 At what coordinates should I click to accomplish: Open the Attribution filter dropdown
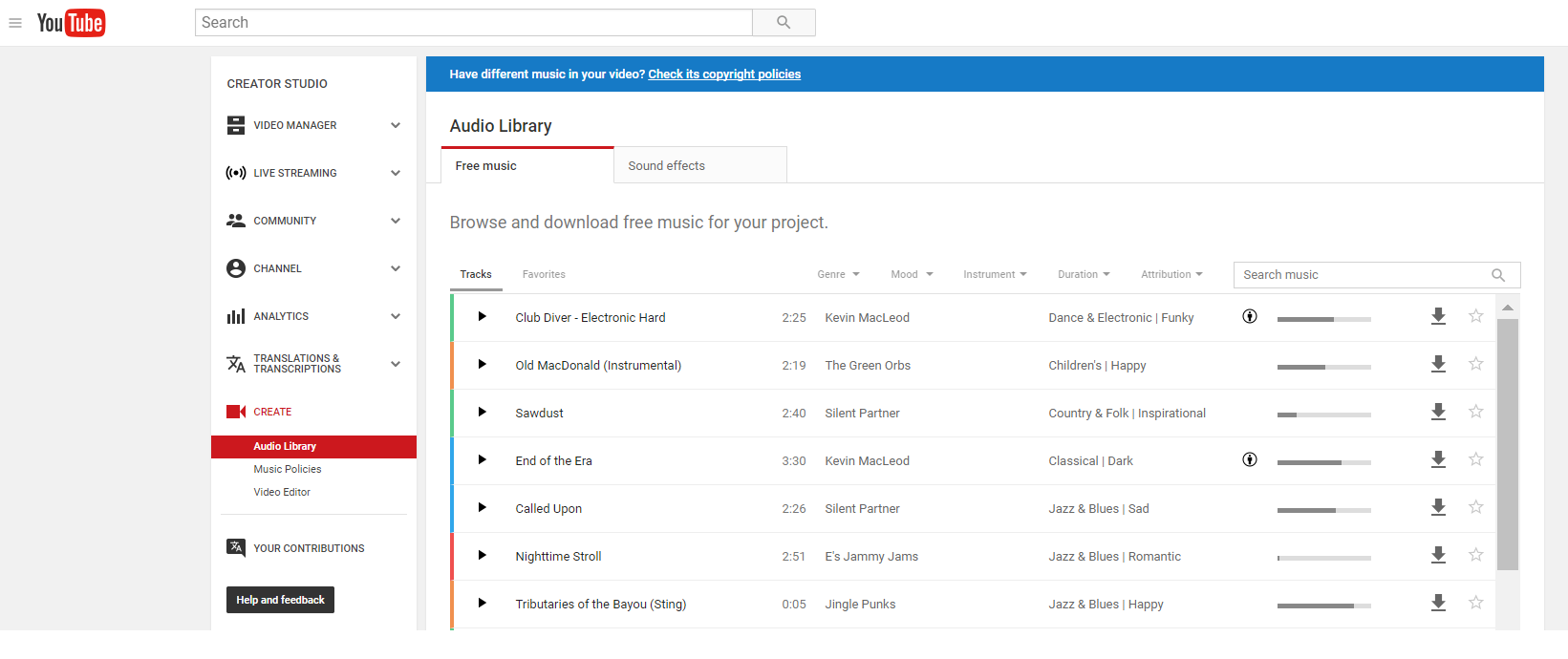pos(1171,274)
